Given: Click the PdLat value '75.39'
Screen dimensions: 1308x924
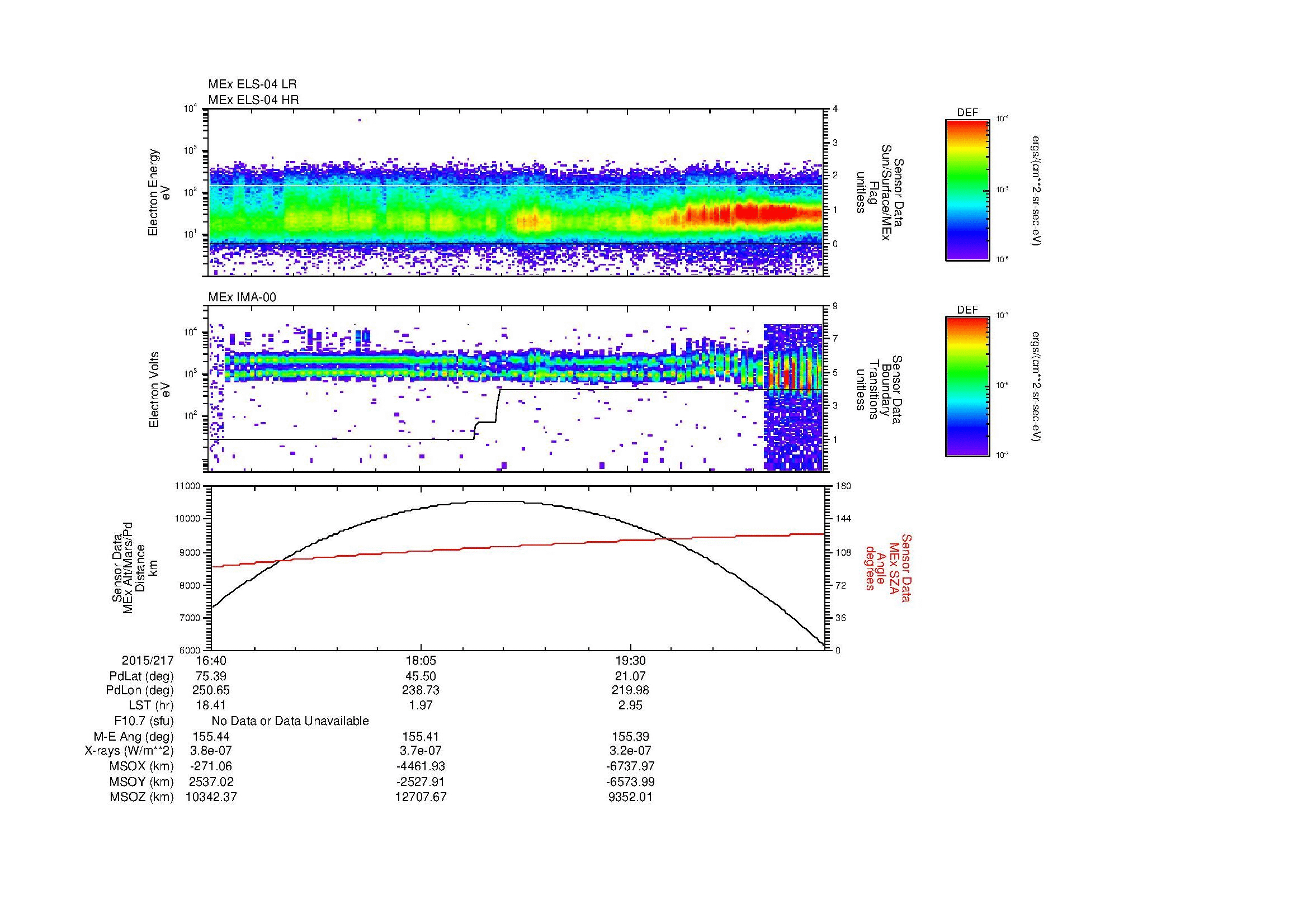Looking at the screenshot, I should click(211, 676).
